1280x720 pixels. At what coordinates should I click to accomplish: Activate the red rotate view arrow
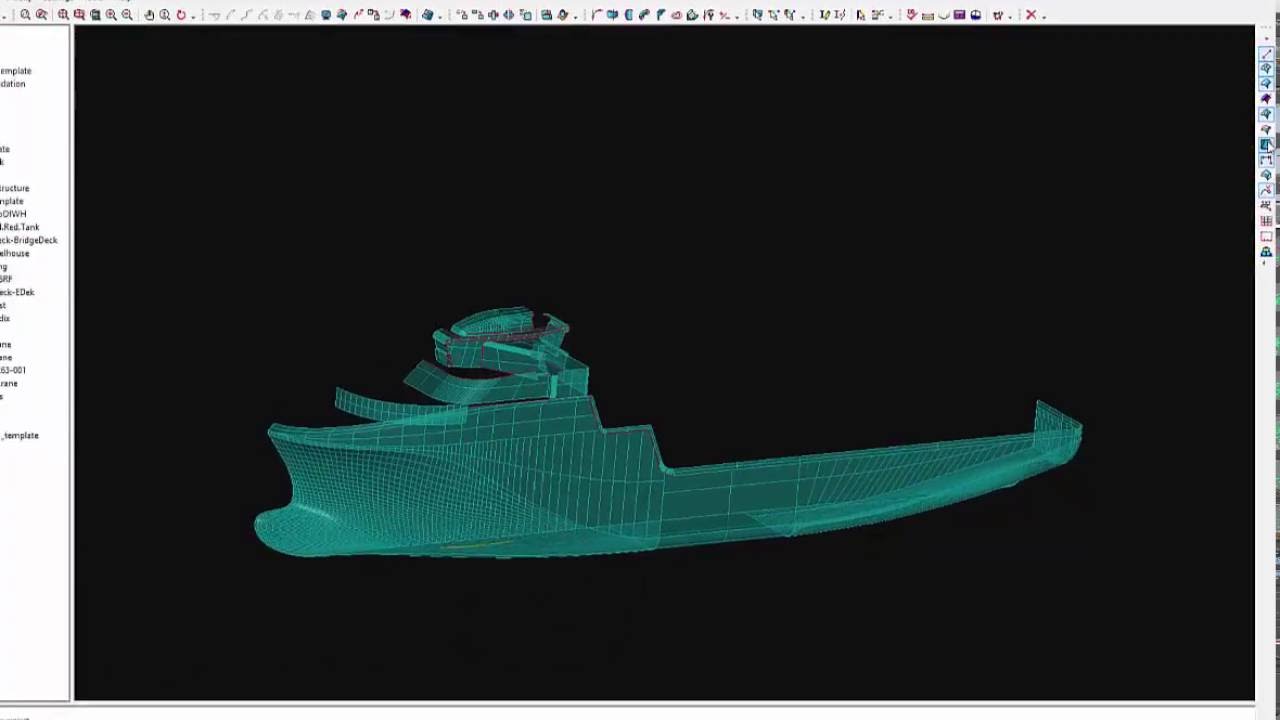pos(181,15)
